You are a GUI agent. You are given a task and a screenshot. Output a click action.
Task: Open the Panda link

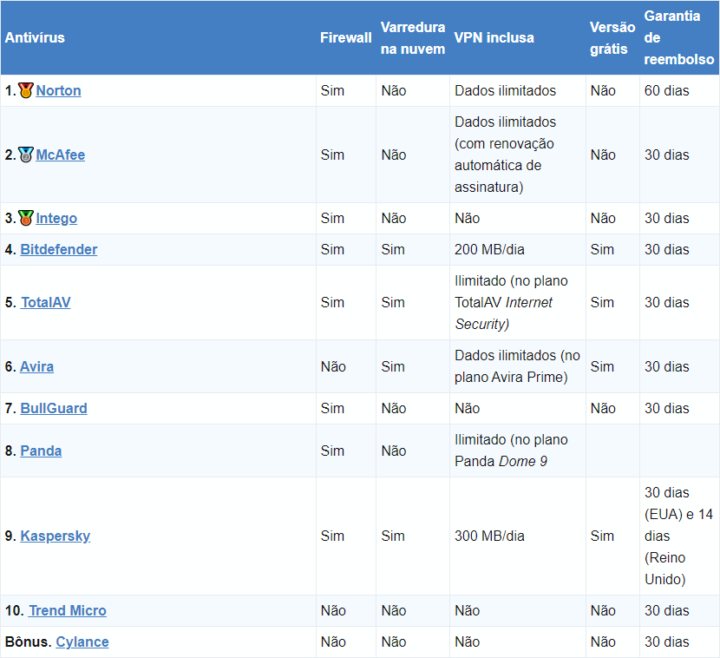pos(41,451)
